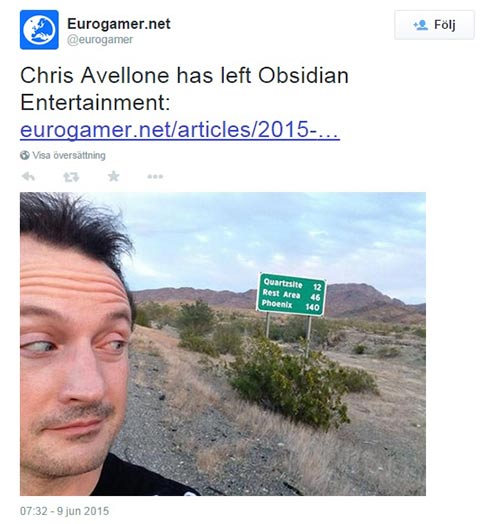Favorite the tweet with the star icon
500x524 pixels.
tap(114, 176)
